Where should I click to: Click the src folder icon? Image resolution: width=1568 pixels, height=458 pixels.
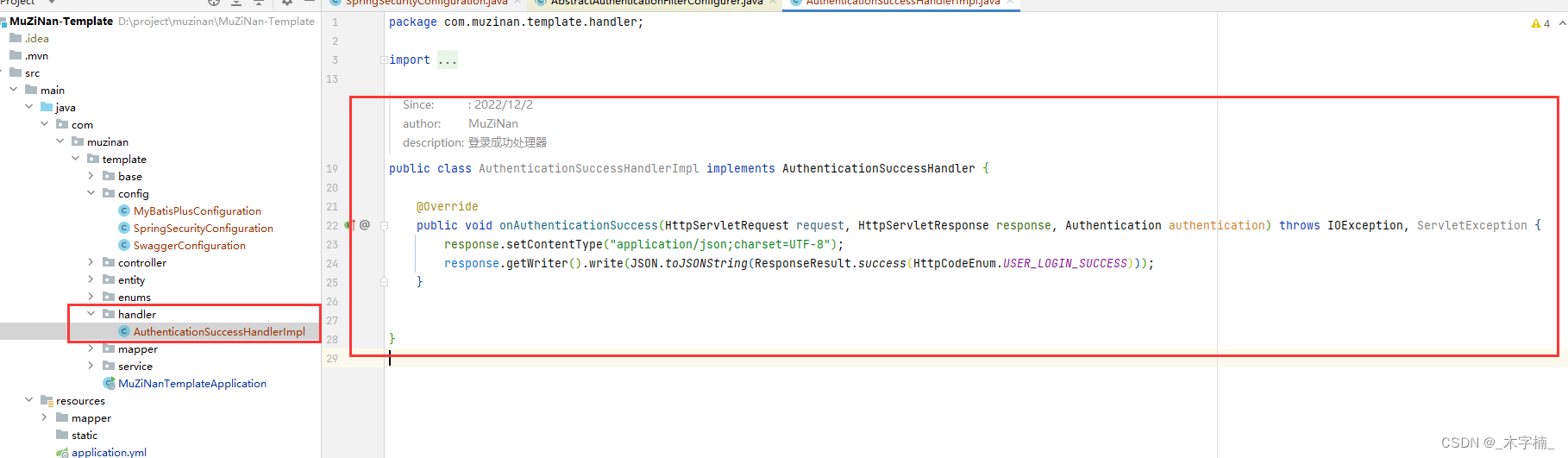16,72
